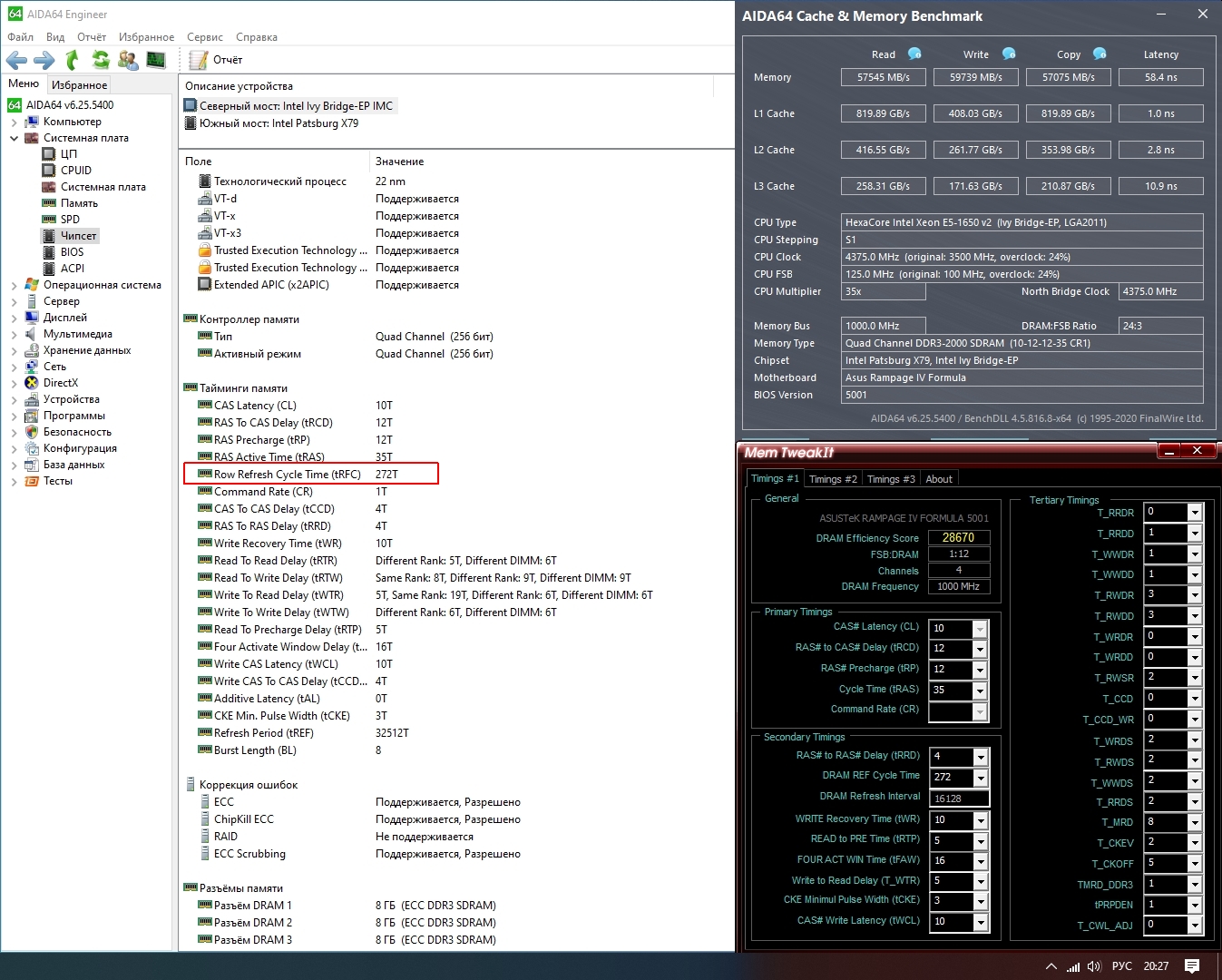Open the DRAM REF Cycle Time dropdown
The height and width of the screenshot is (980, 1222).
click(981, 778)
